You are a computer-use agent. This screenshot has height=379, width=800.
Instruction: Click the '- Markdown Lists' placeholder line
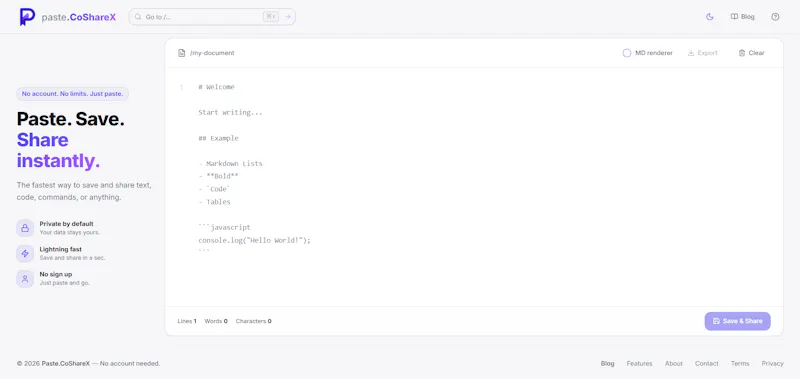point(230,164)
